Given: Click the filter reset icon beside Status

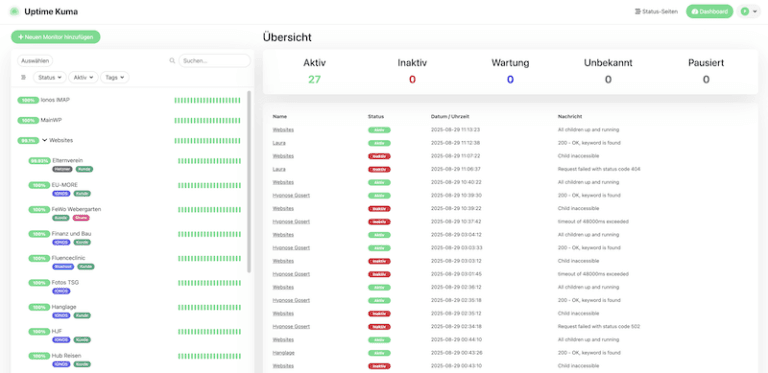Looking at the screenshot, I should [x=24, y=77].
